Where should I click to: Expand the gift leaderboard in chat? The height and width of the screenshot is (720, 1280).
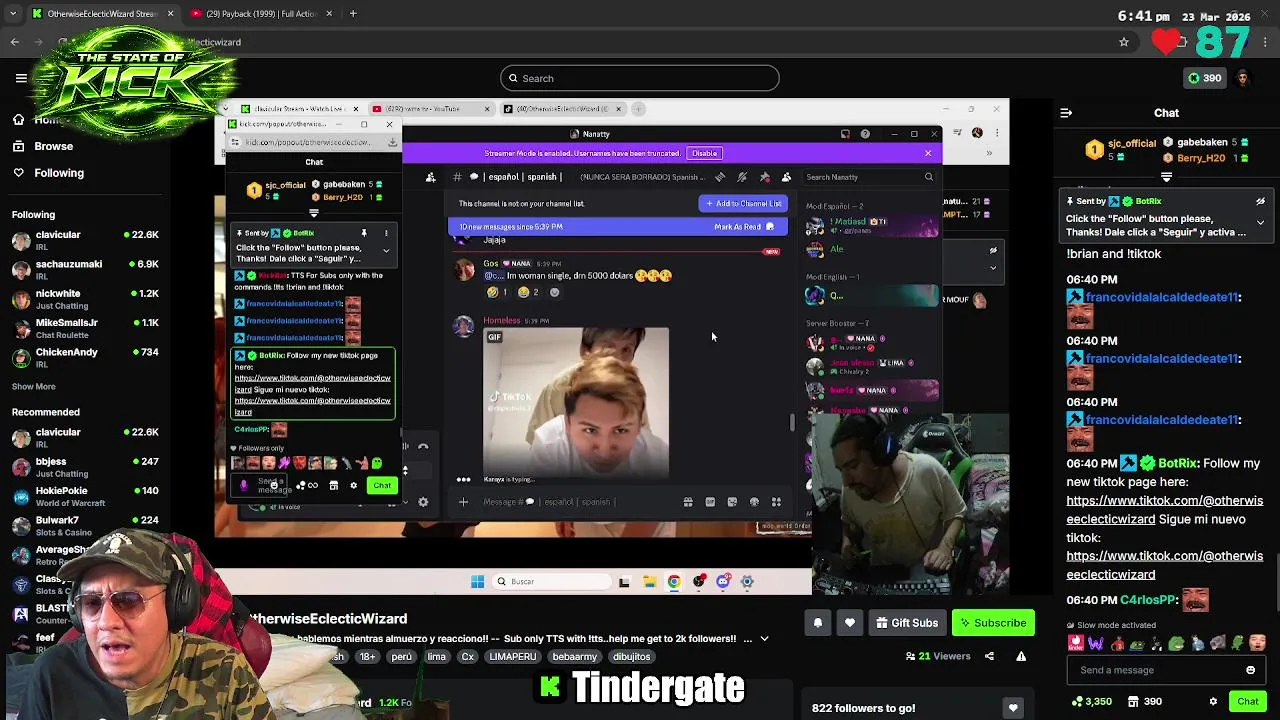(x=1166, y=177)
